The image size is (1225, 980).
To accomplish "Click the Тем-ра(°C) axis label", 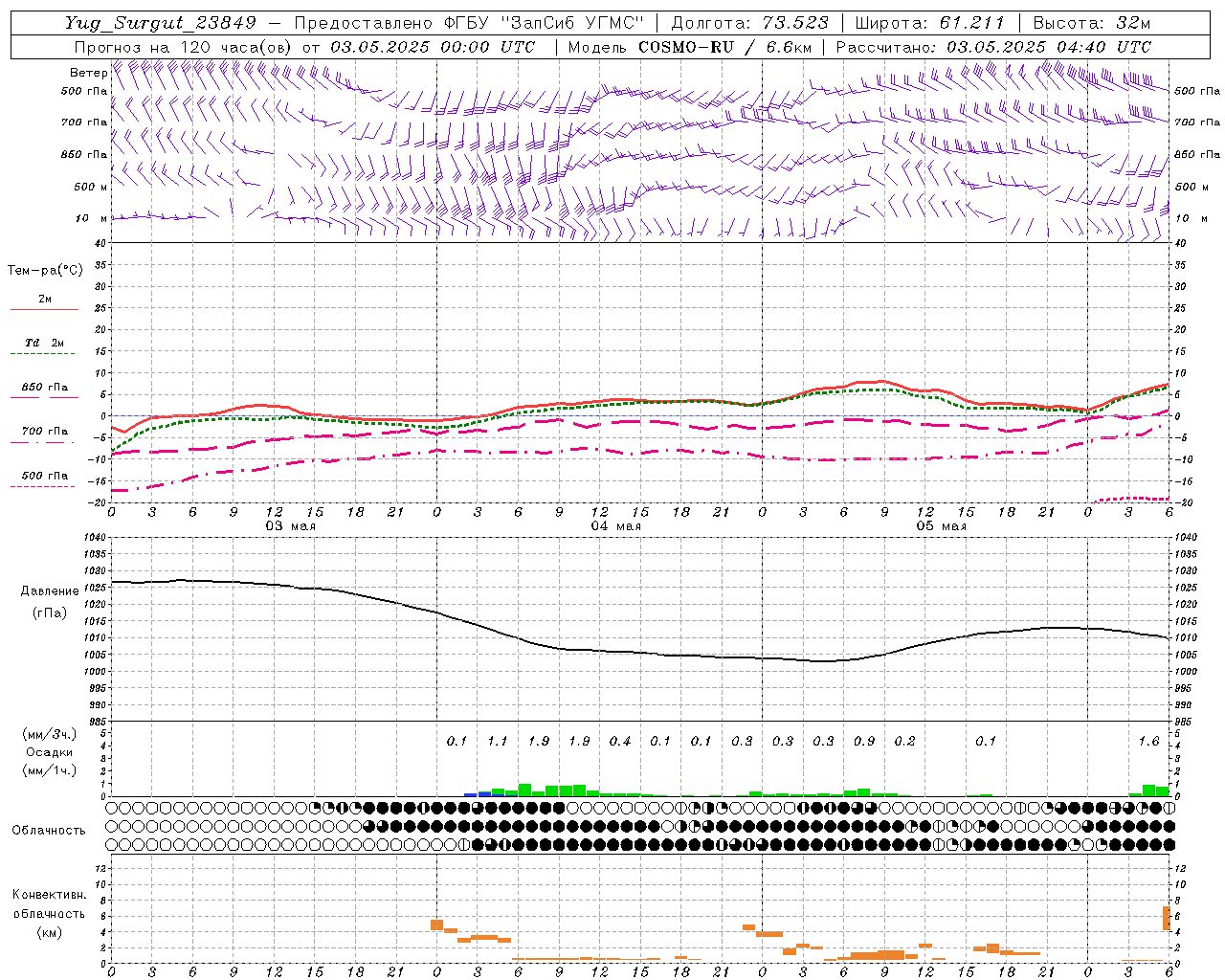I will [45, 271].
